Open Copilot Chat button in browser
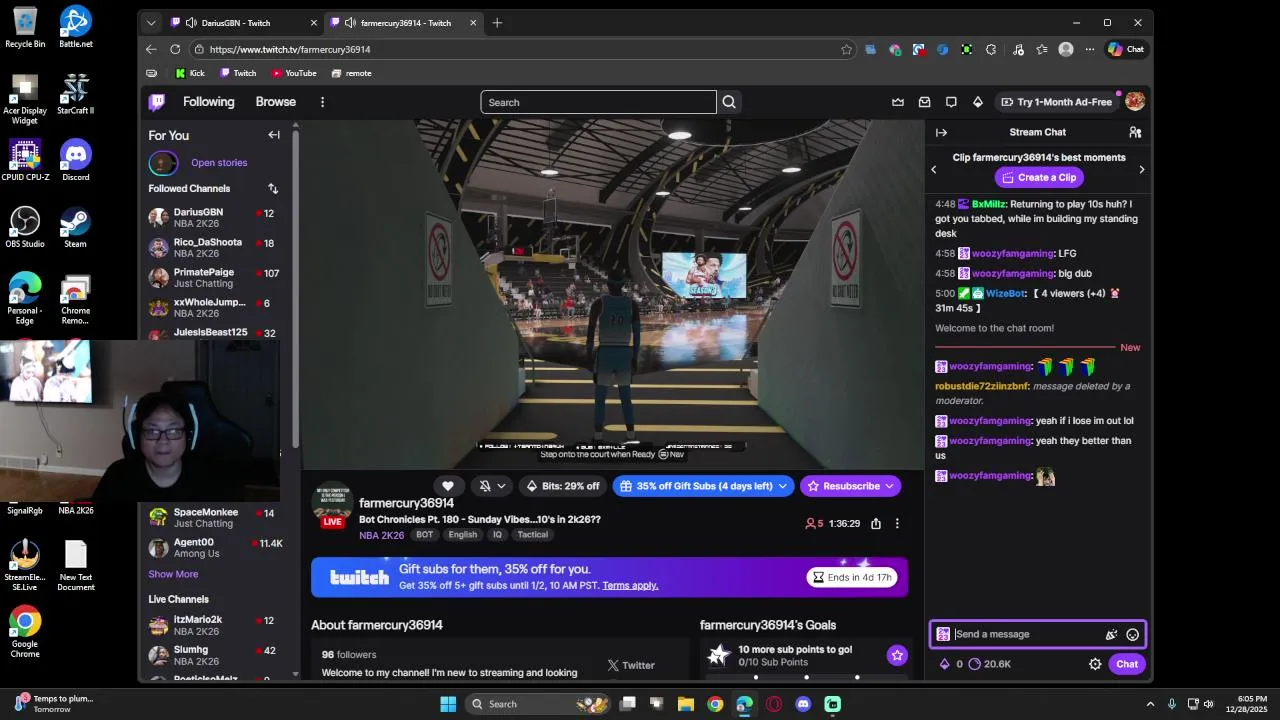This screenshot has width=1280, height=720. coord(1126,49)
